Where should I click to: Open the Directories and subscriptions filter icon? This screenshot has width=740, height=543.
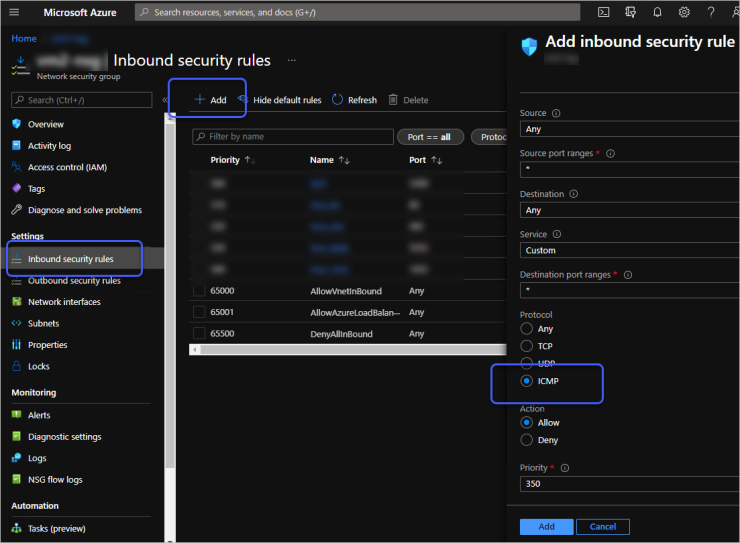coord(630,12)
